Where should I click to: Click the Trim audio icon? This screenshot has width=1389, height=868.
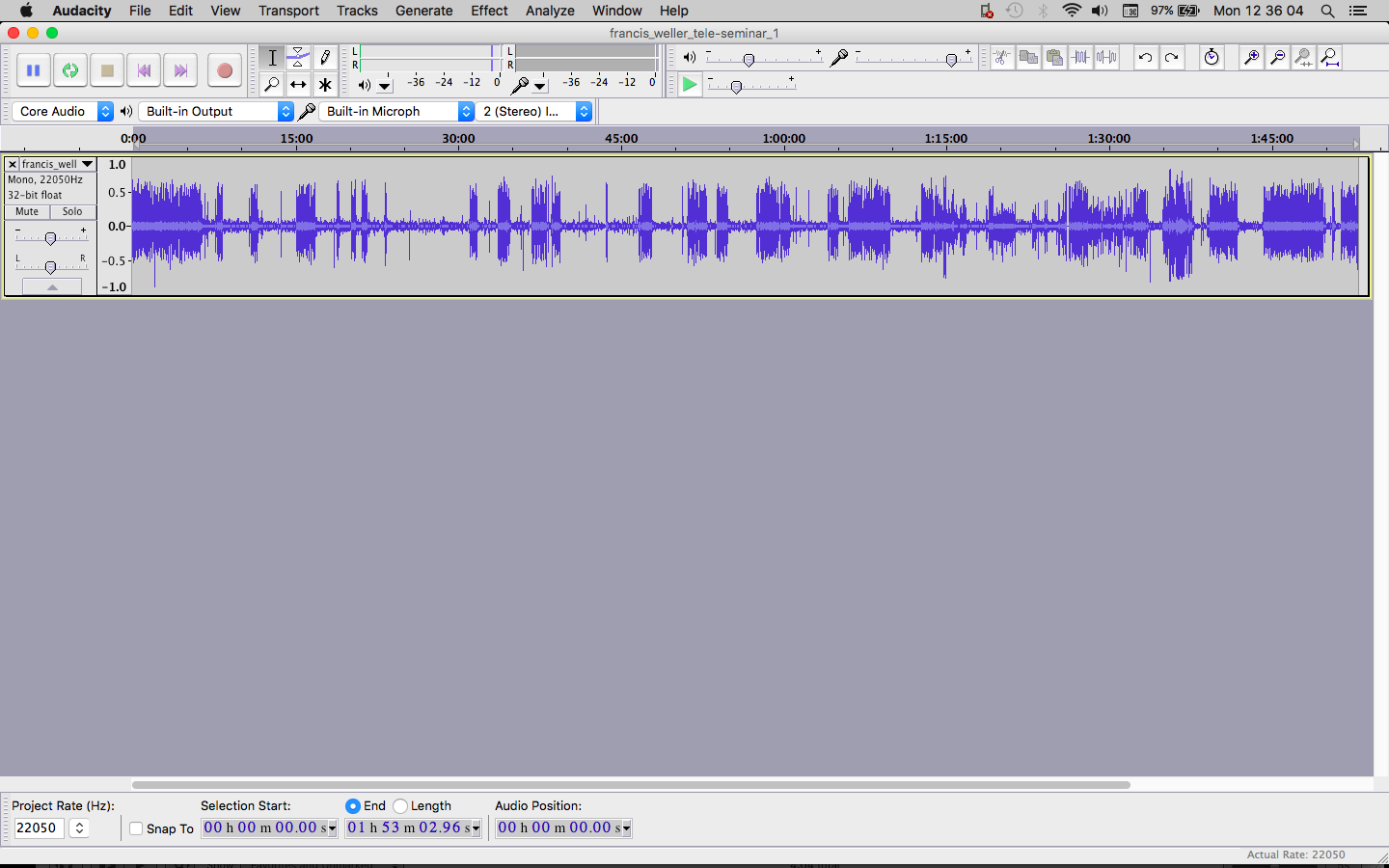tap(1080, 58)
